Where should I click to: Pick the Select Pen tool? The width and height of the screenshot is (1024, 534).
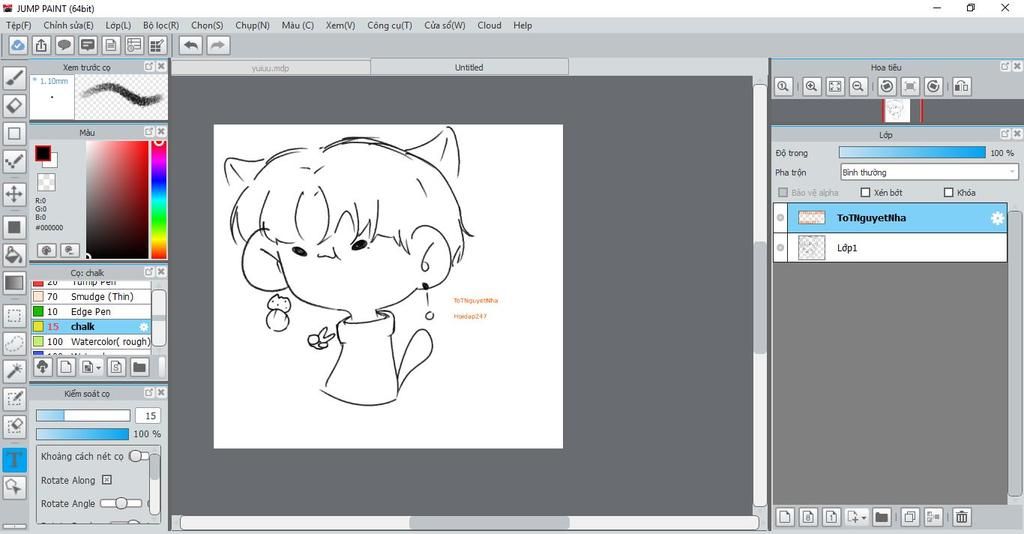[x=14, y=399]
